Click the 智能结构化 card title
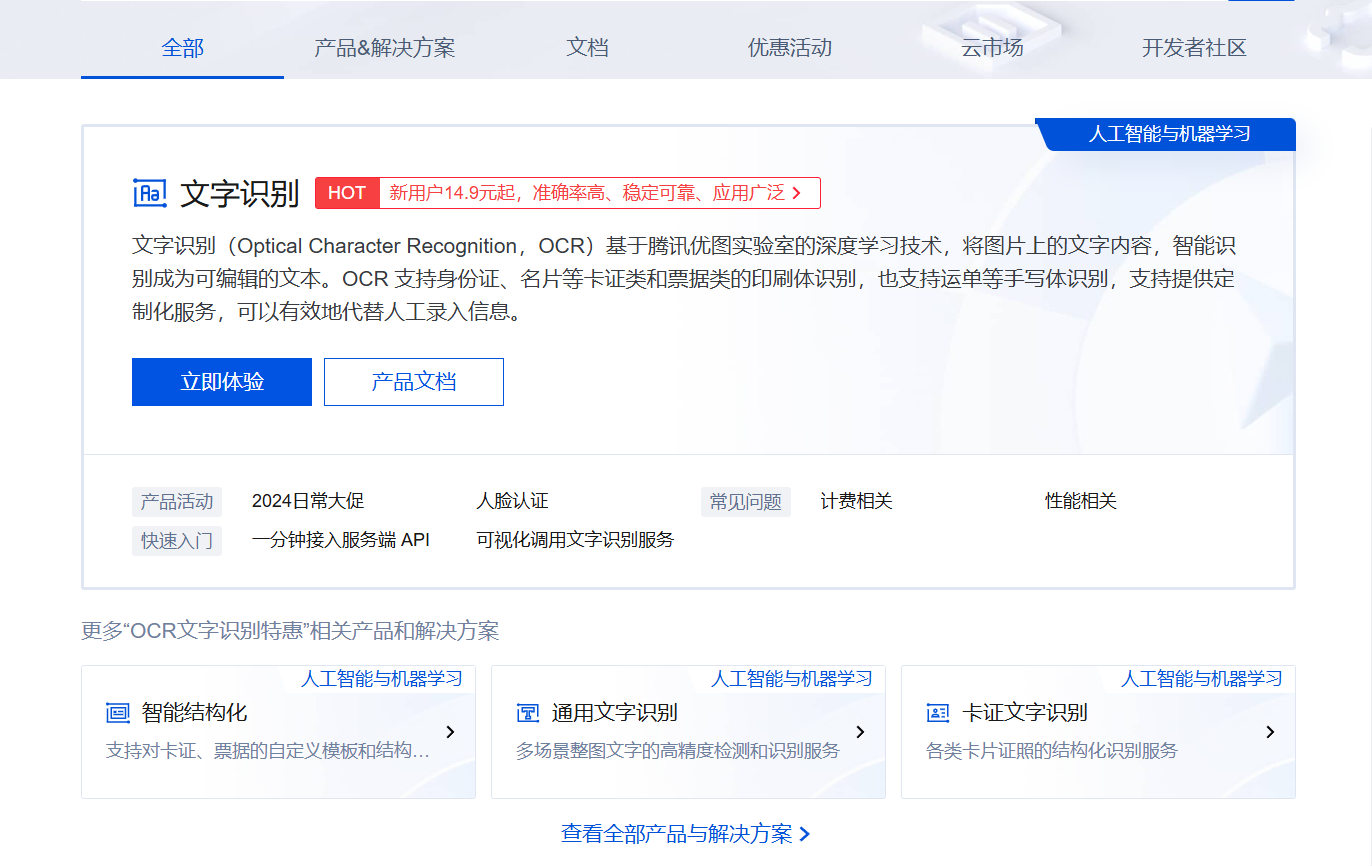The height and width of the screenshot is (866, 1372). click(194, 713)
